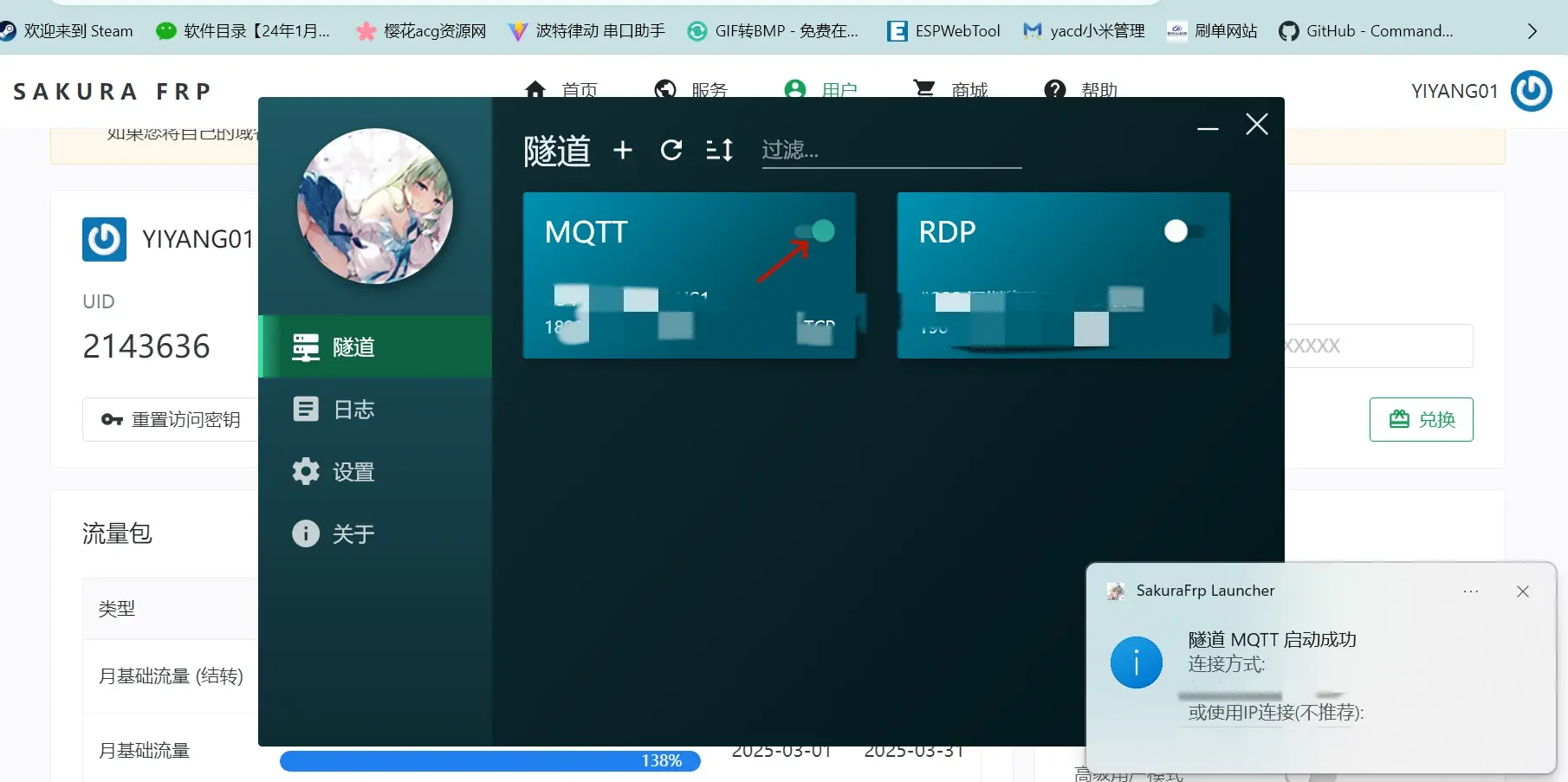Screen dimensions: 1568x782
Task: Click the 流量包 section heading
Action: click(x=117, y=533)
